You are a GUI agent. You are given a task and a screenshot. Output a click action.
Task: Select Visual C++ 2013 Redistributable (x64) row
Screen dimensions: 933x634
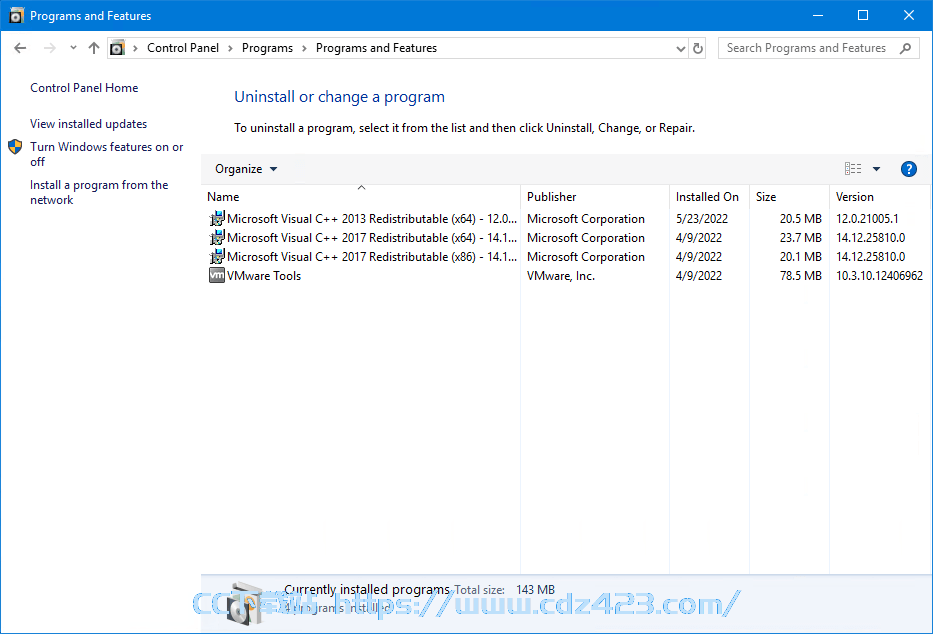tap(566, 219)
